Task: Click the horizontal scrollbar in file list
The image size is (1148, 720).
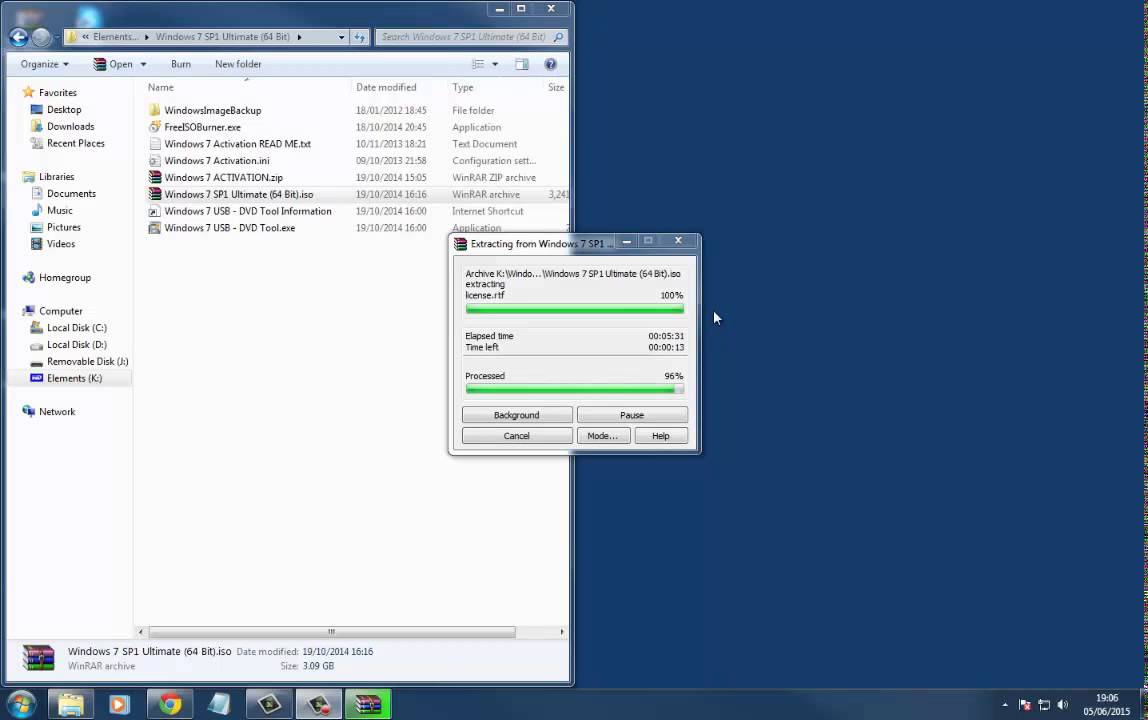Action: (x=332, y=632)
